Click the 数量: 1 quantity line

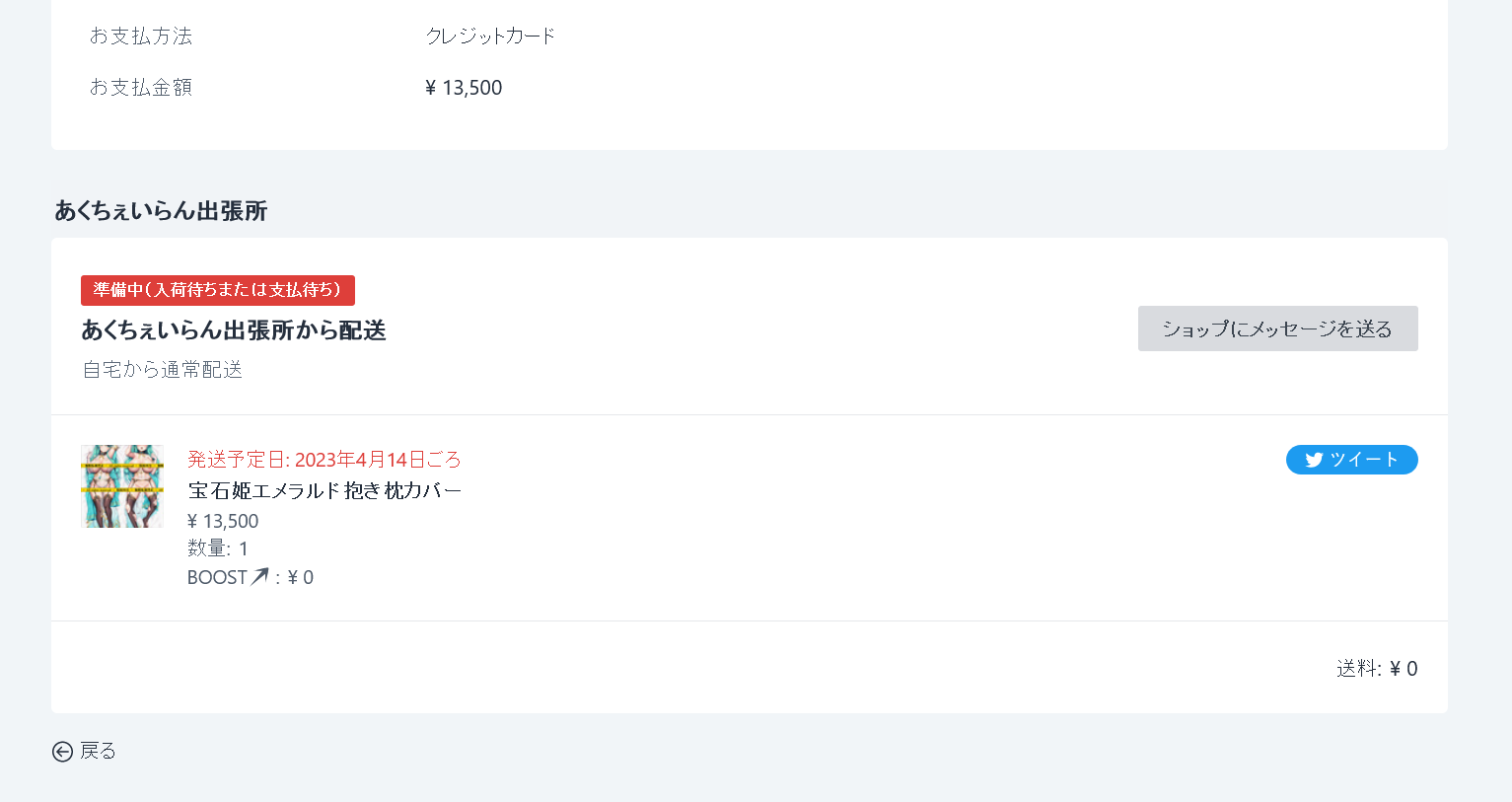coord(218,548)
